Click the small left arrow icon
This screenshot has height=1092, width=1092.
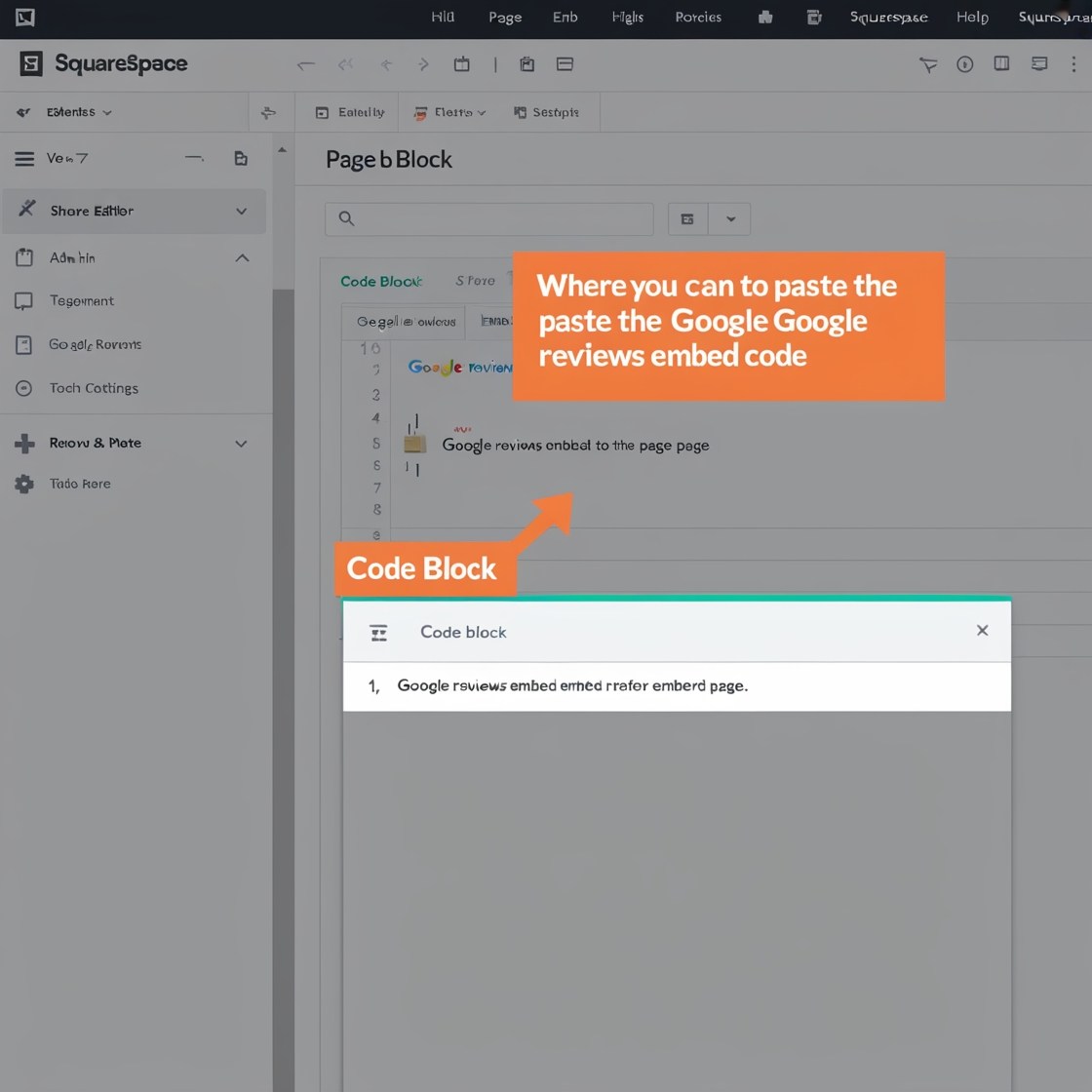tap(386, 64)
